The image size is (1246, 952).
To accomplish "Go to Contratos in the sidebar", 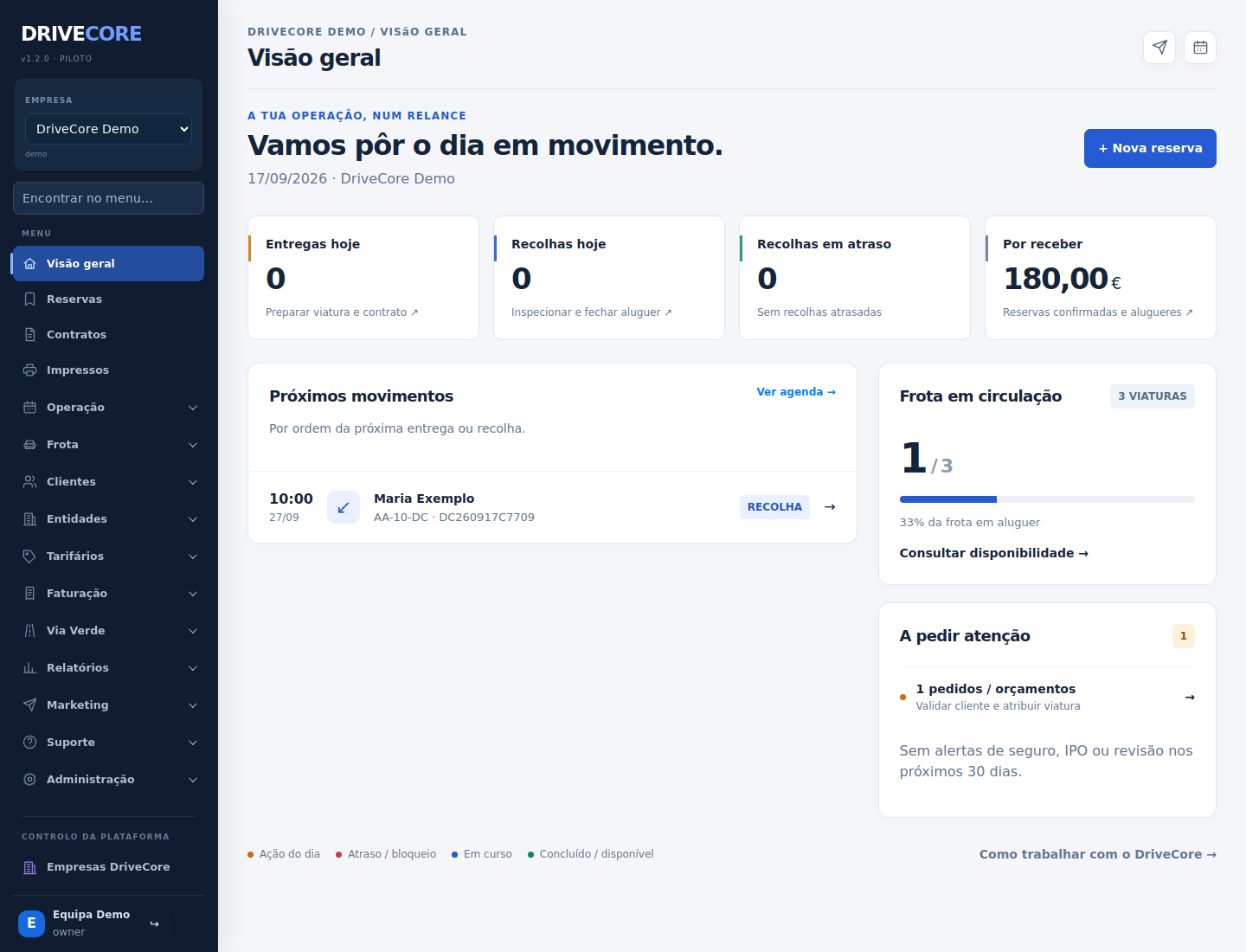I will (x=108, y=335).
